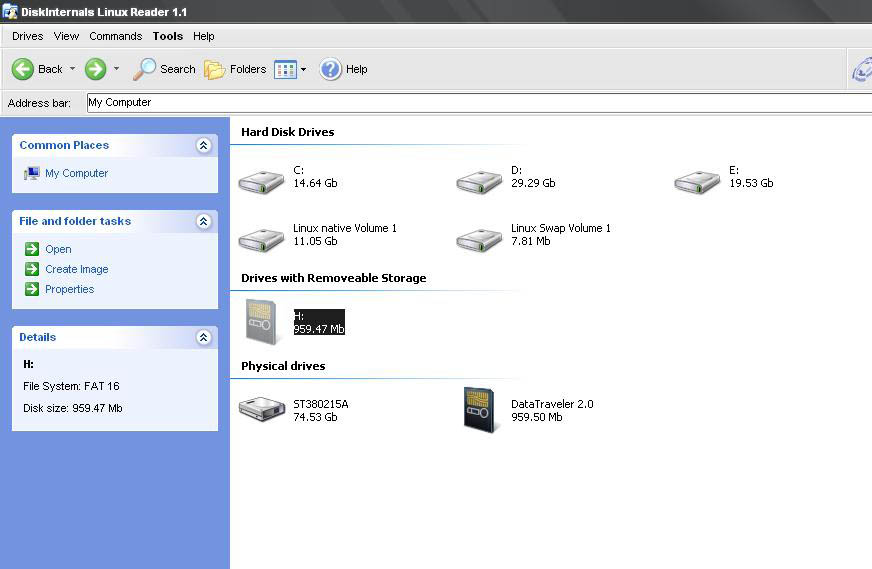Open the View menu
Viewport: 872px width, 569px height.
click(66, 36)
